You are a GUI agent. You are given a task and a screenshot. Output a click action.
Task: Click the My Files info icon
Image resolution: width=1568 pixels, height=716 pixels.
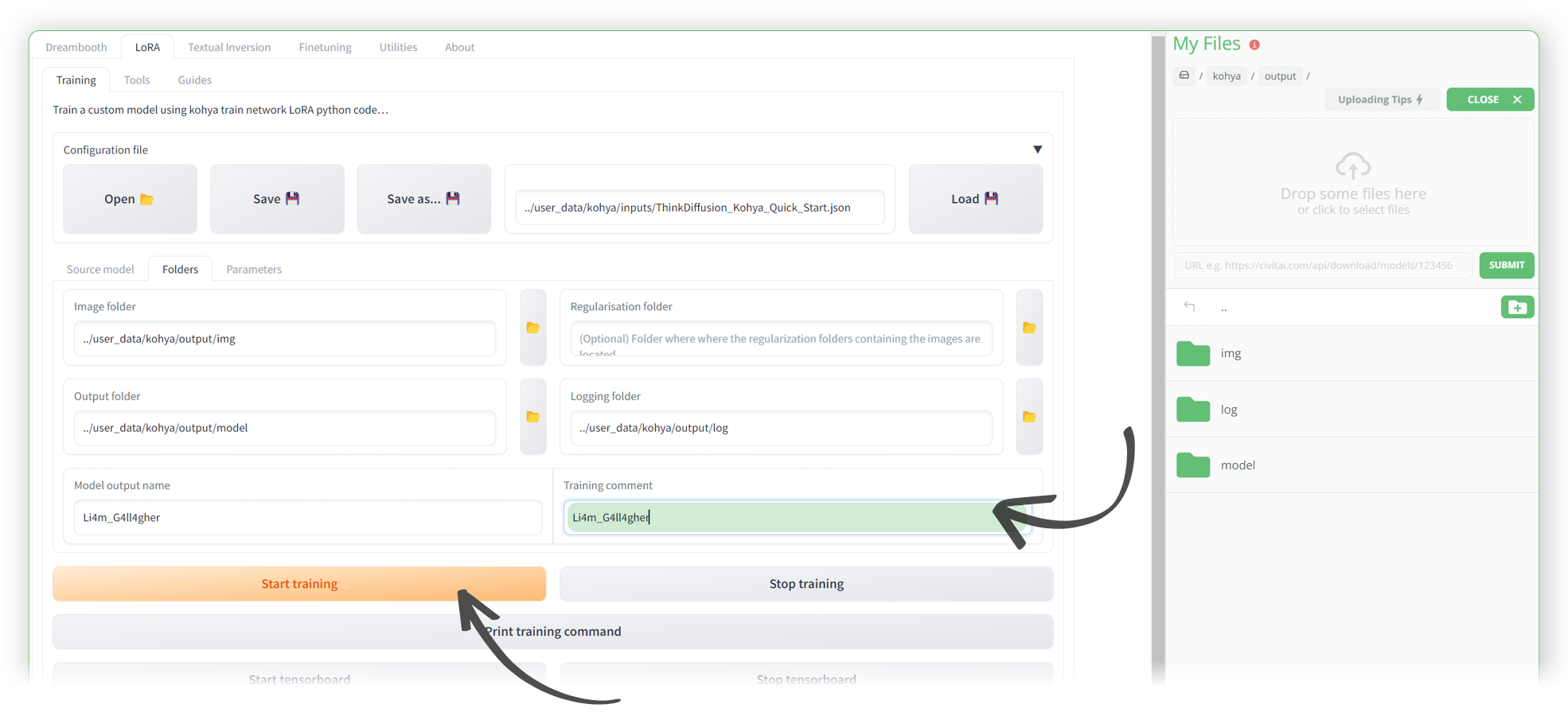tap(1254, 45)
